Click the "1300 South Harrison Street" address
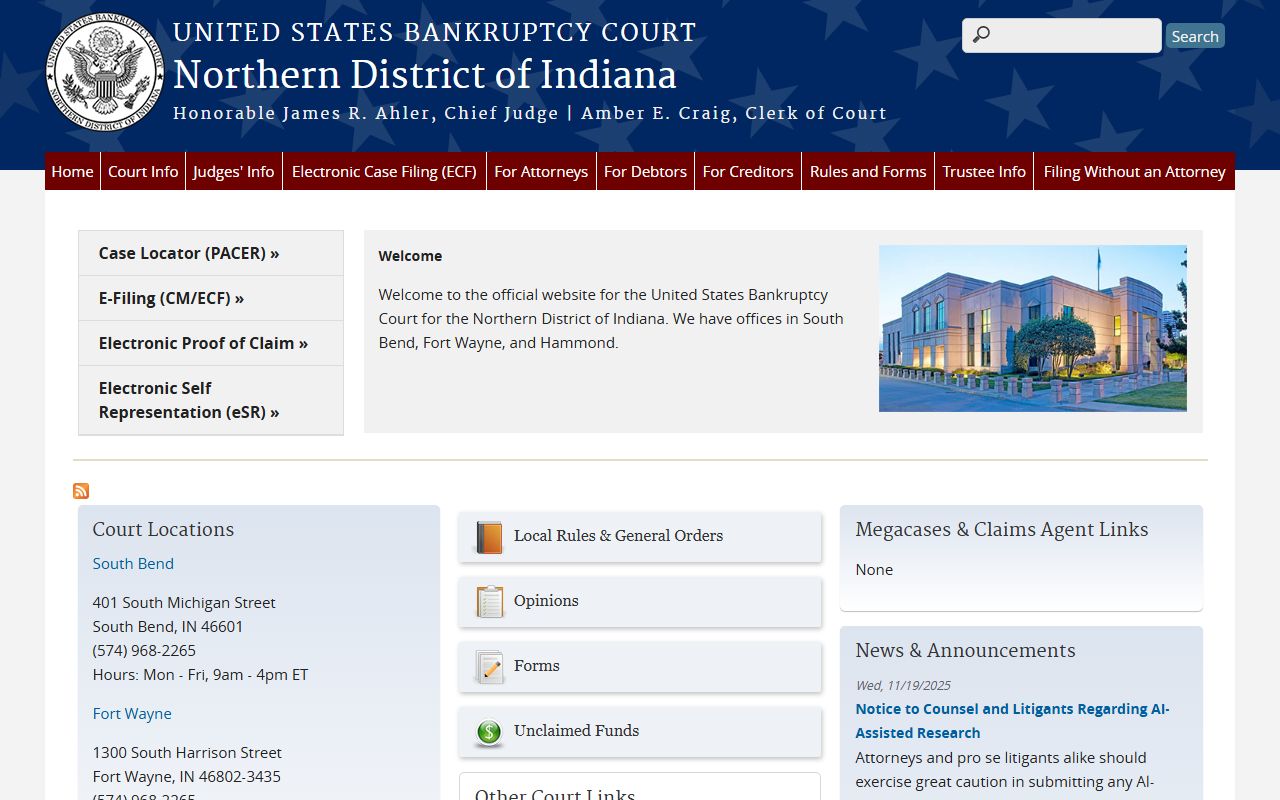 click(x=187, y=752)
